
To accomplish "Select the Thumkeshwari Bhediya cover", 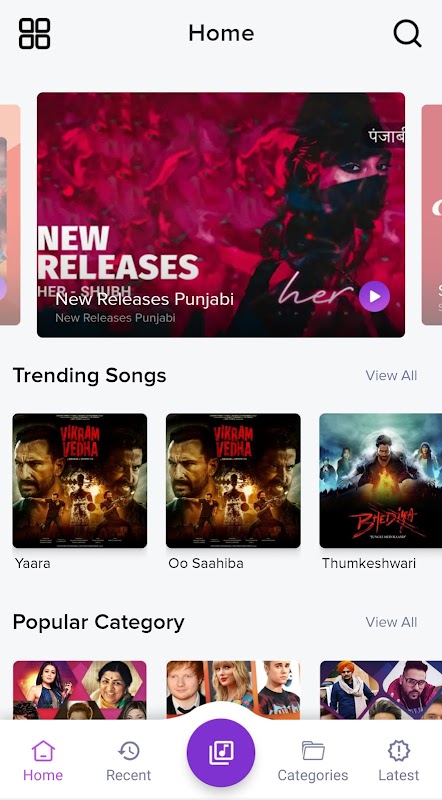I will tap(381, 481).
